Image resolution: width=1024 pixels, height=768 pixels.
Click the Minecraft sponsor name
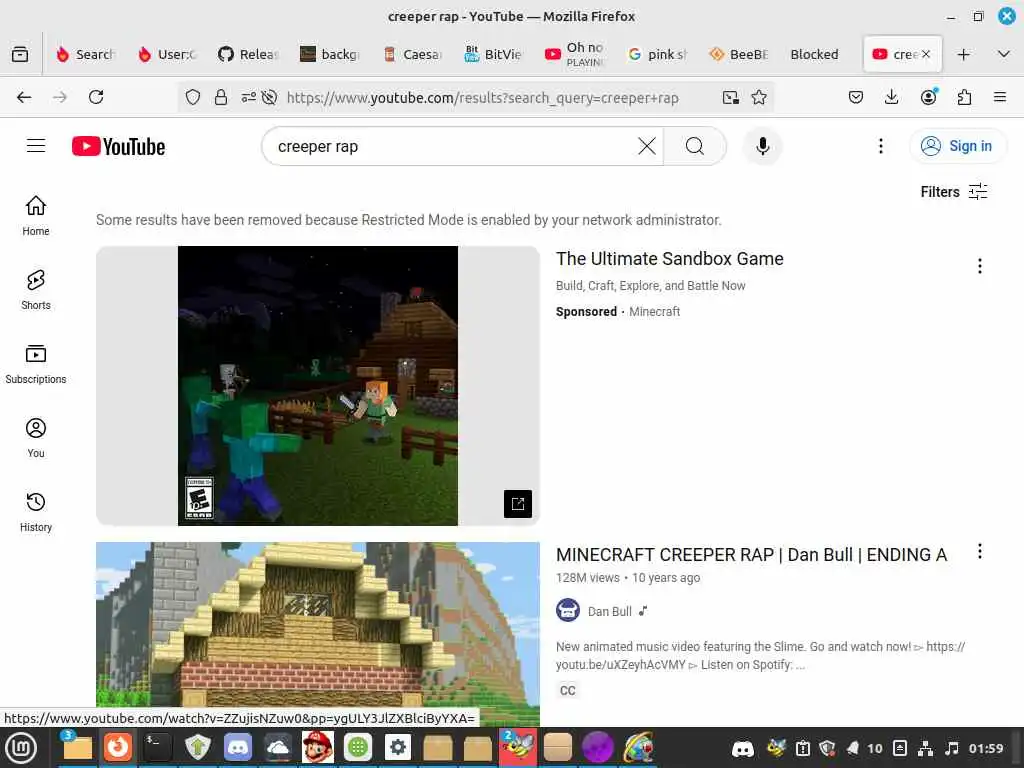click(654, 312)
